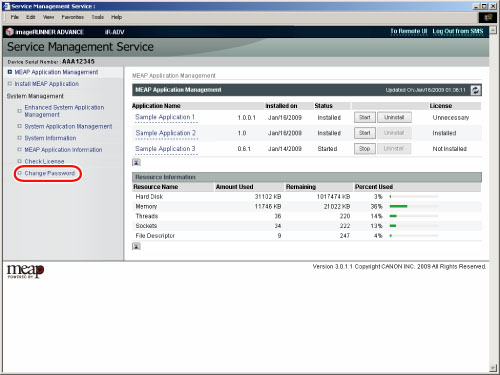
Task: Click Uninstall for Sample Application 3
Action: coord(394,149)
